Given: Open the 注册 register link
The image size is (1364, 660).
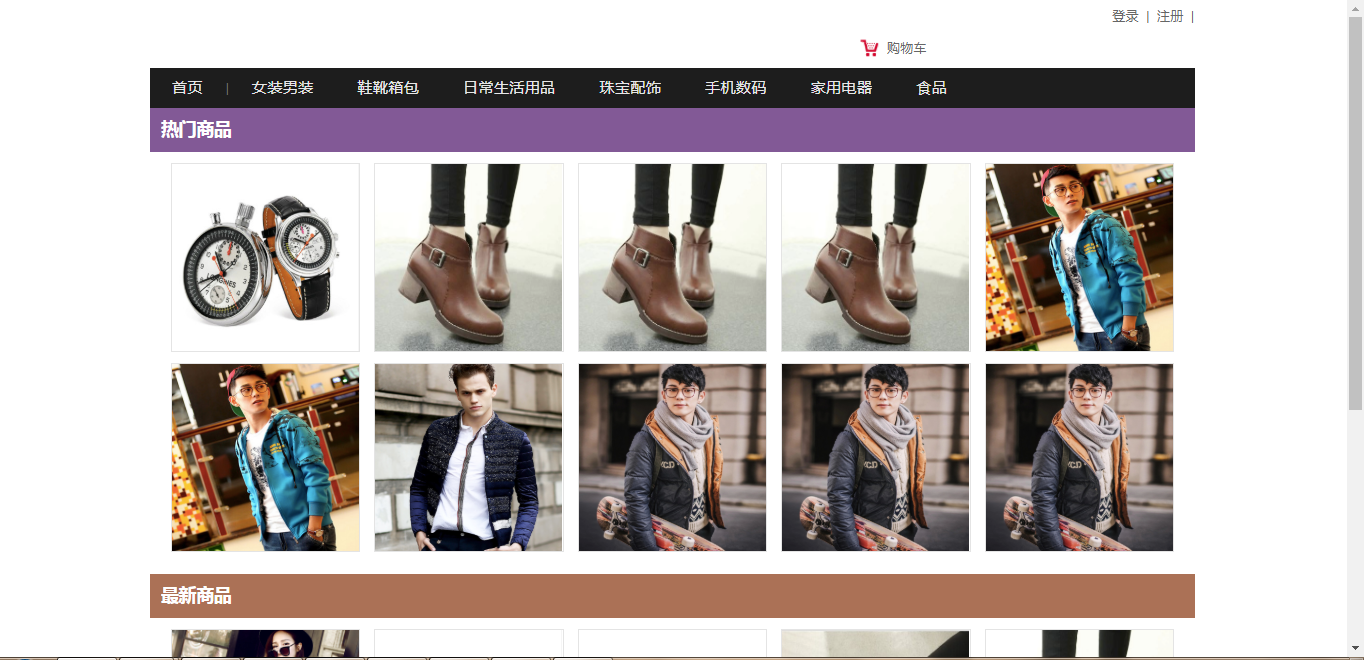Looking at the screenshot, I should (1170, 16).
